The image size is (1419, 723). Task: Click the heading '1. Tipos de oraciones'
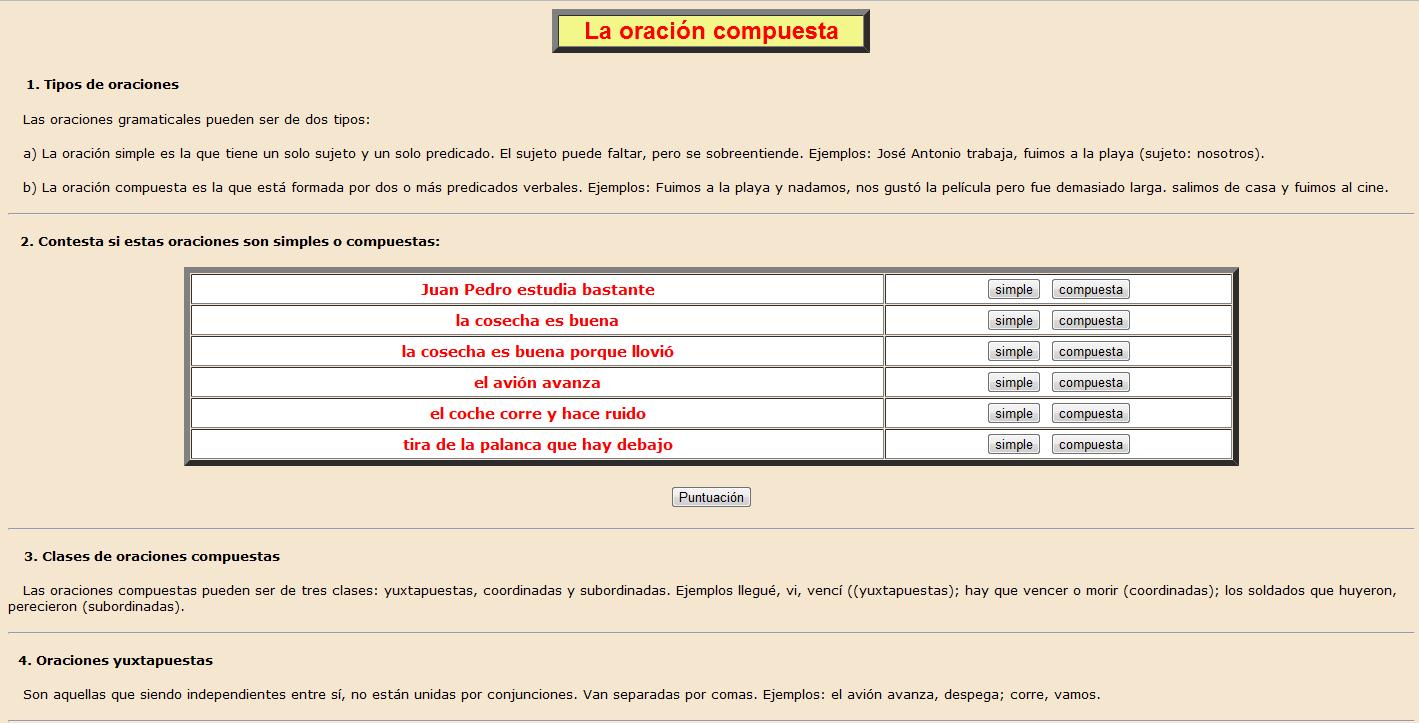103,84
